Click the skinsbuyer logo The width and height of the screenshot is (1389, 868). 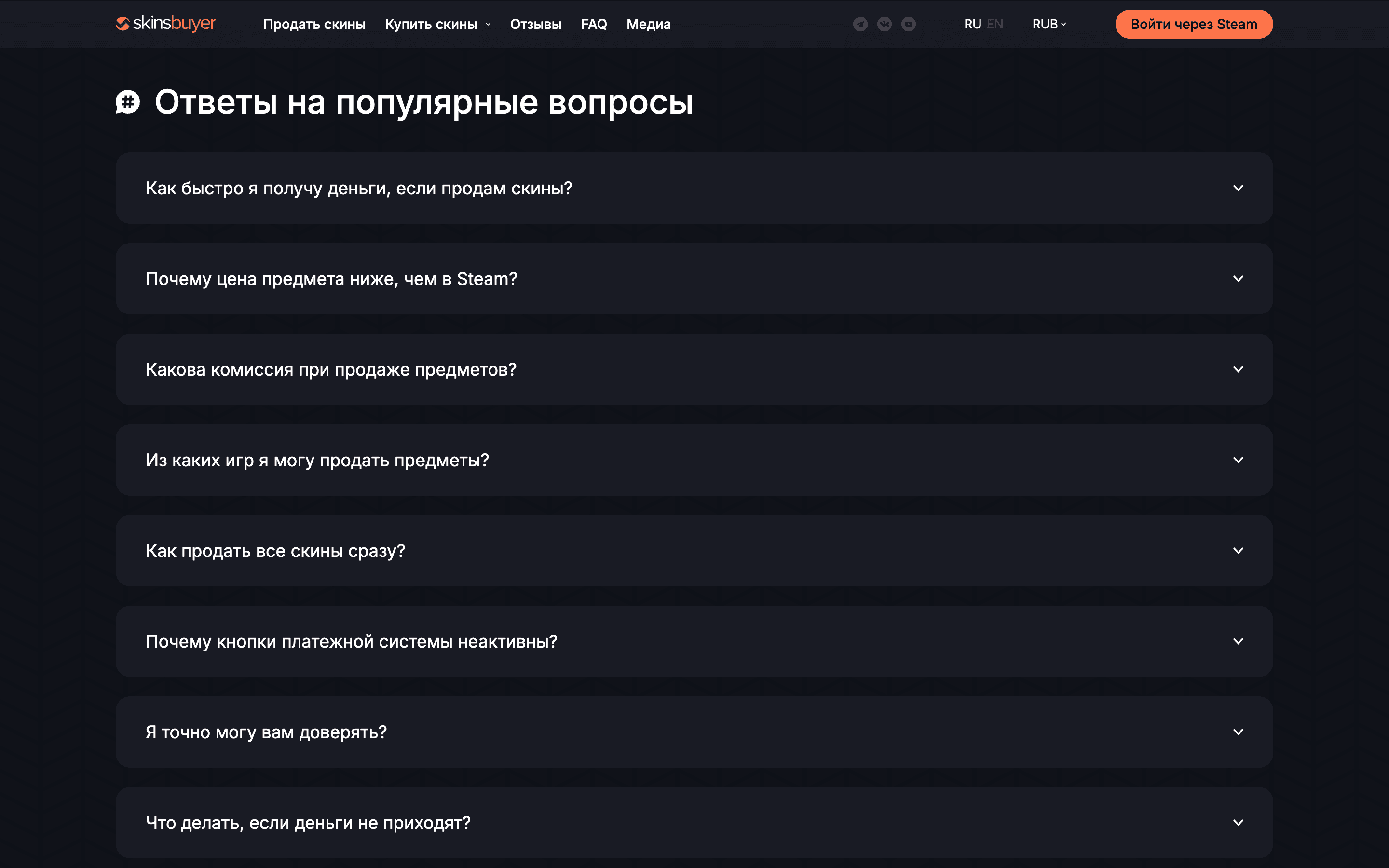(166, 24)
